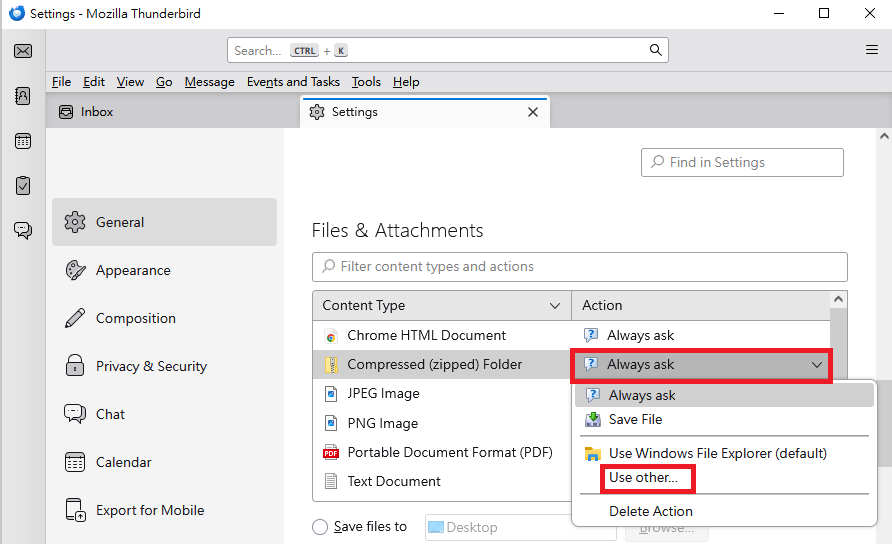Choose Use other... from dropdown
The width and height of the screenshot is (892, 544).
(x=643, y=478)
